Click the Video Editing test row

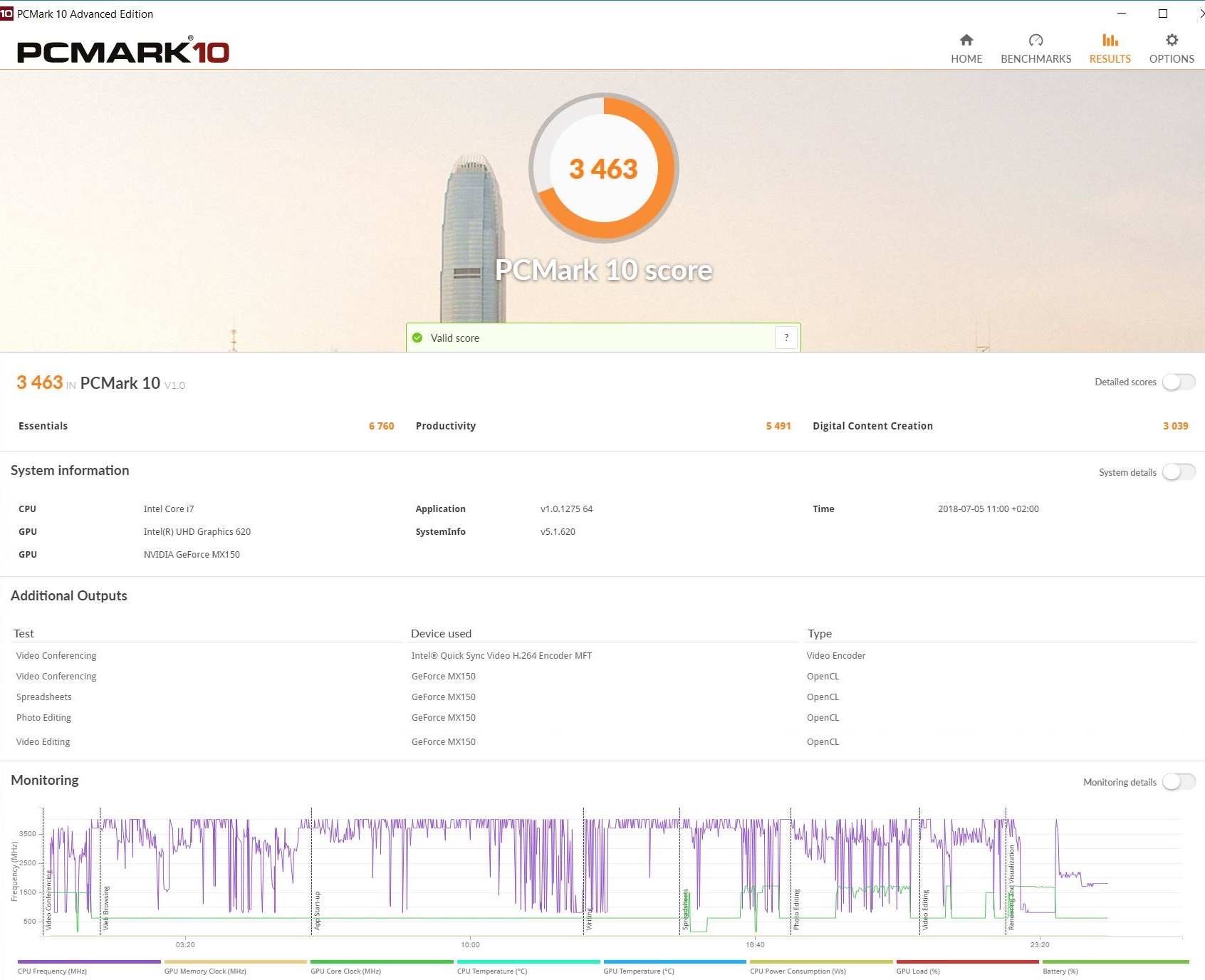coord(43,742)
